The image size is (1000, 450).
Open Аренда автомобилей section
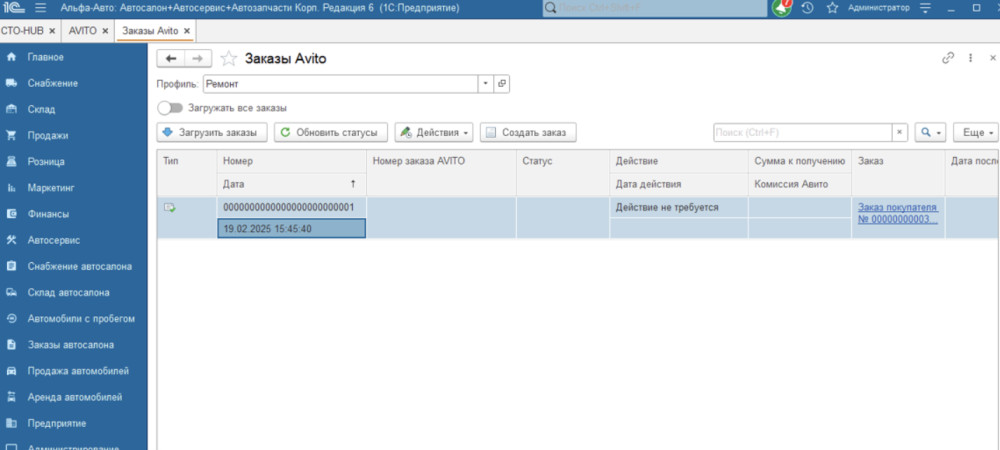[x=73, y=397]
